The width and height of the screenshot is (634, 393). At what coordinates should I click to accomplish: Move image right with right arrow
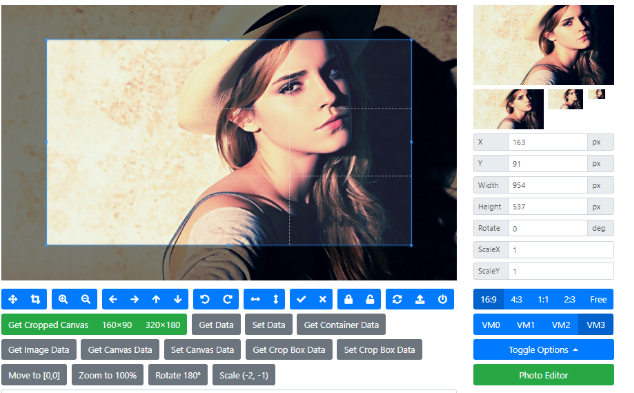pyautogui.click(x=135, y=299)
